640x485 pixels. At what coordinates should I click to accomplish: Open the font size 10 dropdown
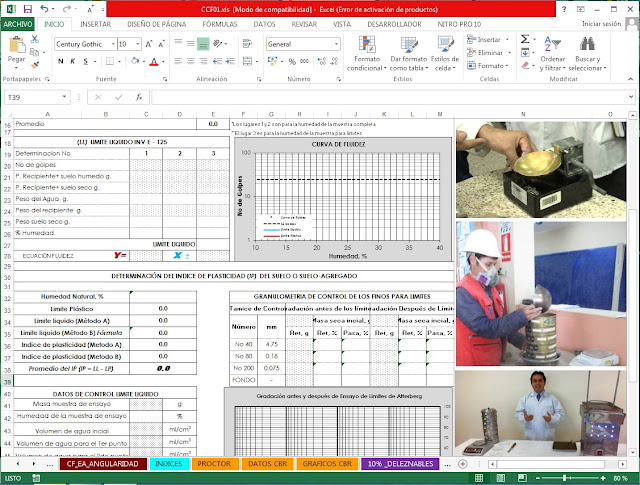[138, 44]
